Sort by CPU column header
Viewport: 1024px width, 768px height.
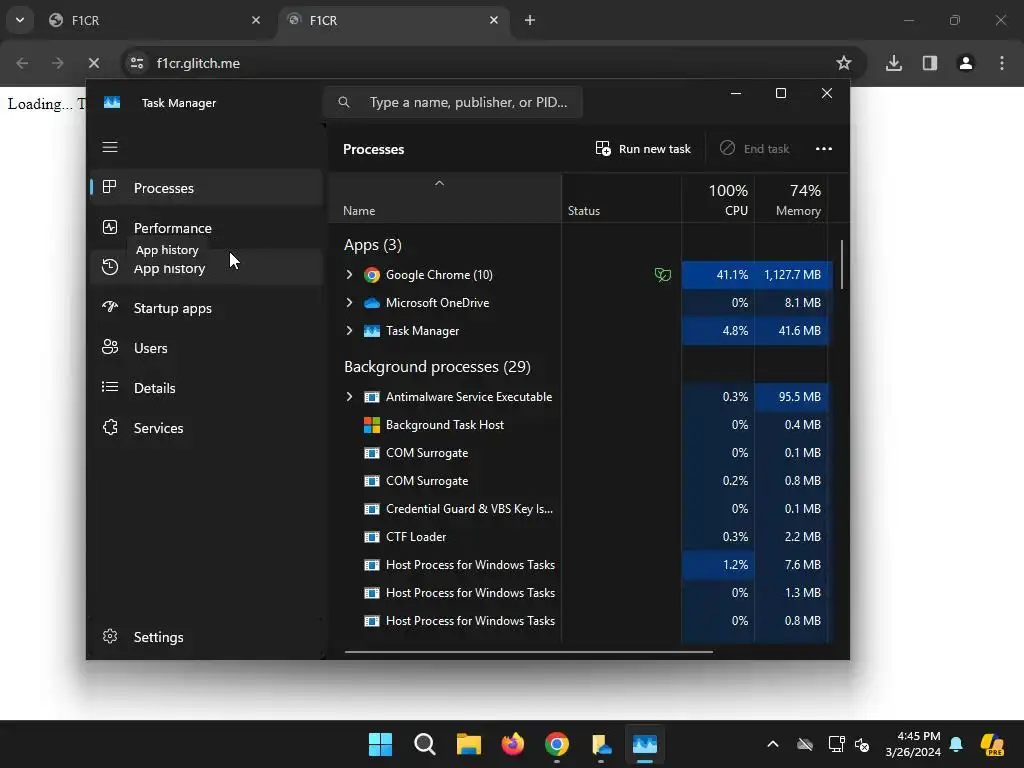point(718,199)
